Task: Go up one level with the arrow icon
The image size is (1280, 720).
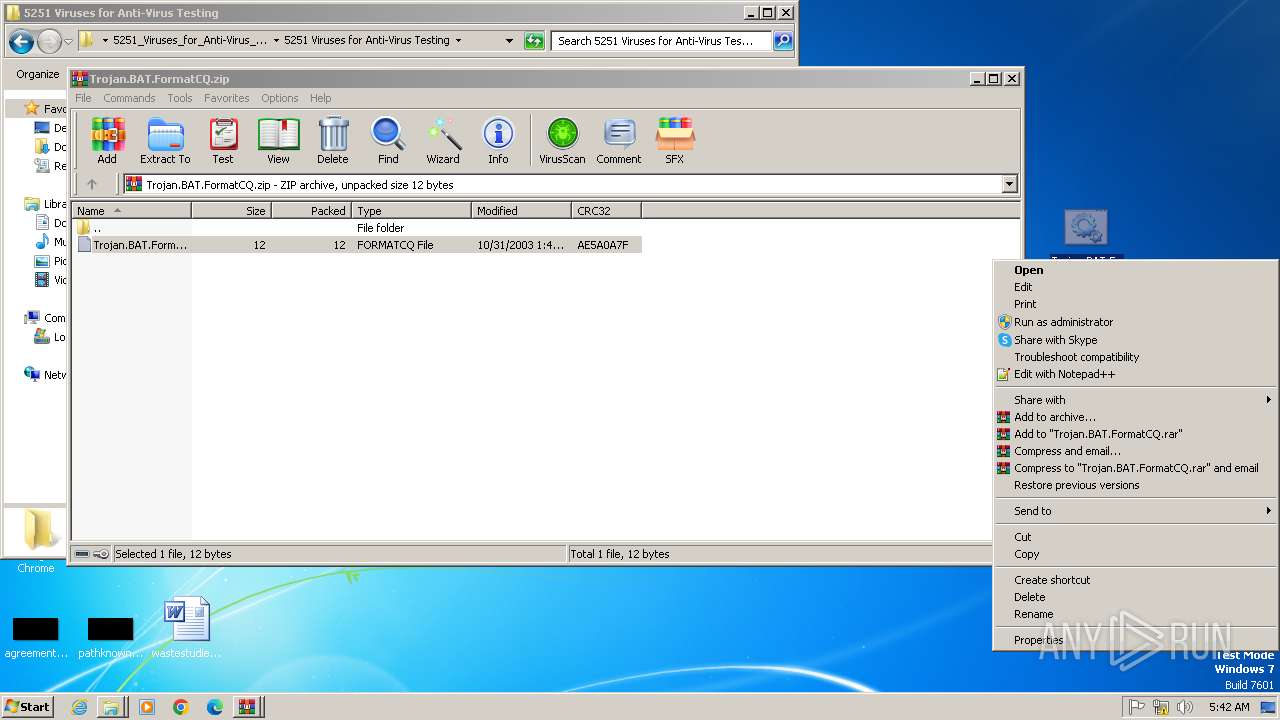Action: [x=92, y=184]
